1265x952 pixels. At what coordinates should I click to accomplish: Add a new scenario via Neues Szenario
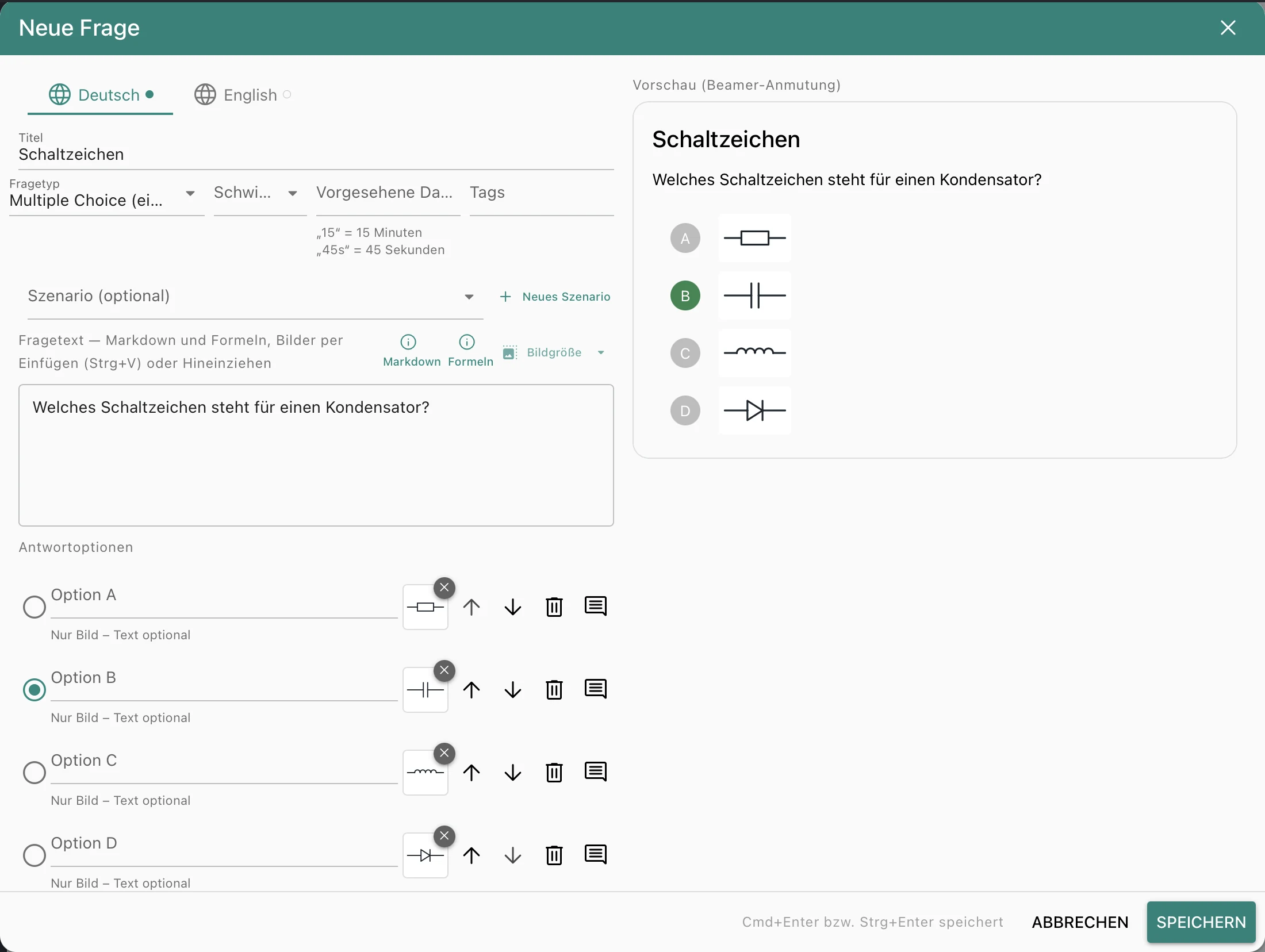[x=555, y=297]
